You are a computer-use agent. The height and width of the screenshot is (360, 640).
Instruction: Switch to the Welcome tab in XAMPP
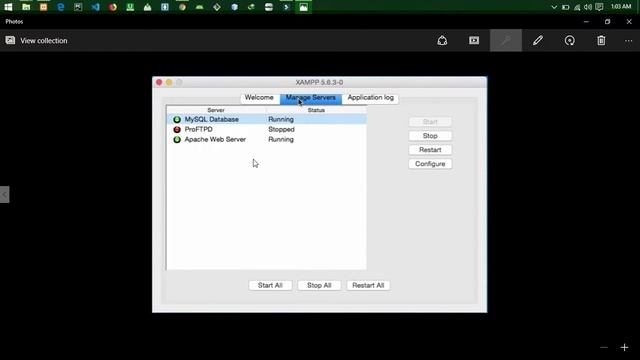click(259, 98)
